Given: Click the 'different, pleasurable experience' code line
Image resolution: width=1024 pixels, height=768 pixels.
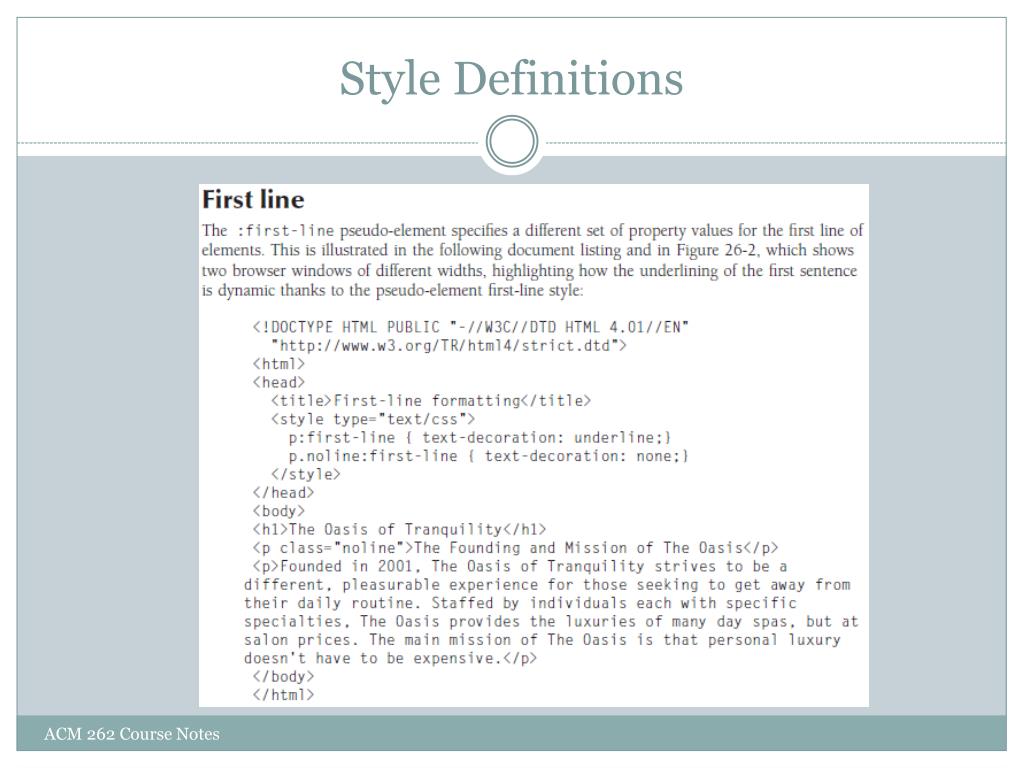Looking at the screenshot, I should coord(547,584).
